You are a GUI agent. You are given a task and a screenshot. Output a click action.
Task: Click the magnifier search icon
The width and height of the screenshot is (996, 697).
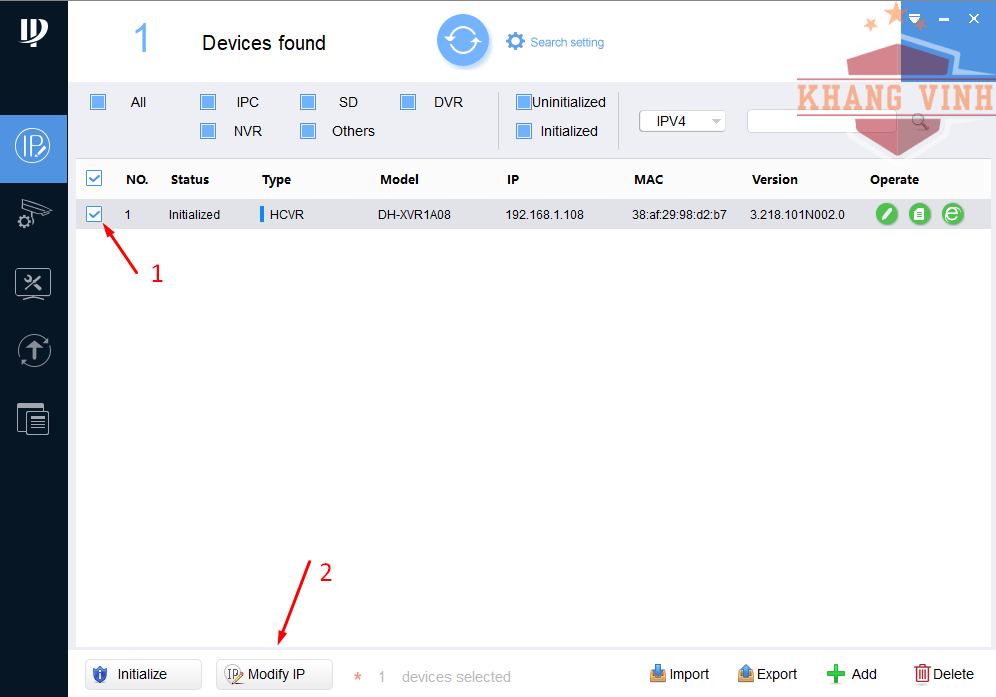click(x=920, y=121)
